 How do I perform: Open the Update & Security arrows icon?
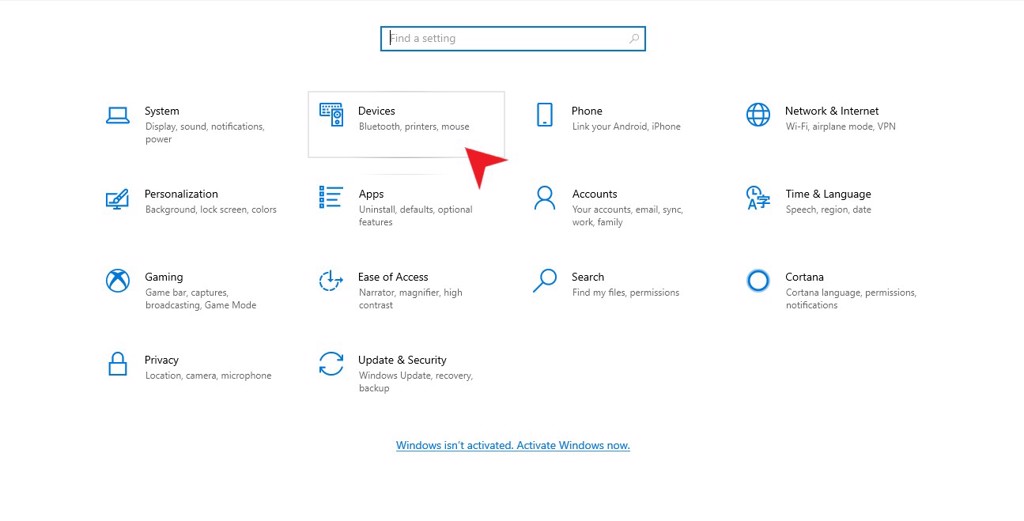click(x=331, y=364)
